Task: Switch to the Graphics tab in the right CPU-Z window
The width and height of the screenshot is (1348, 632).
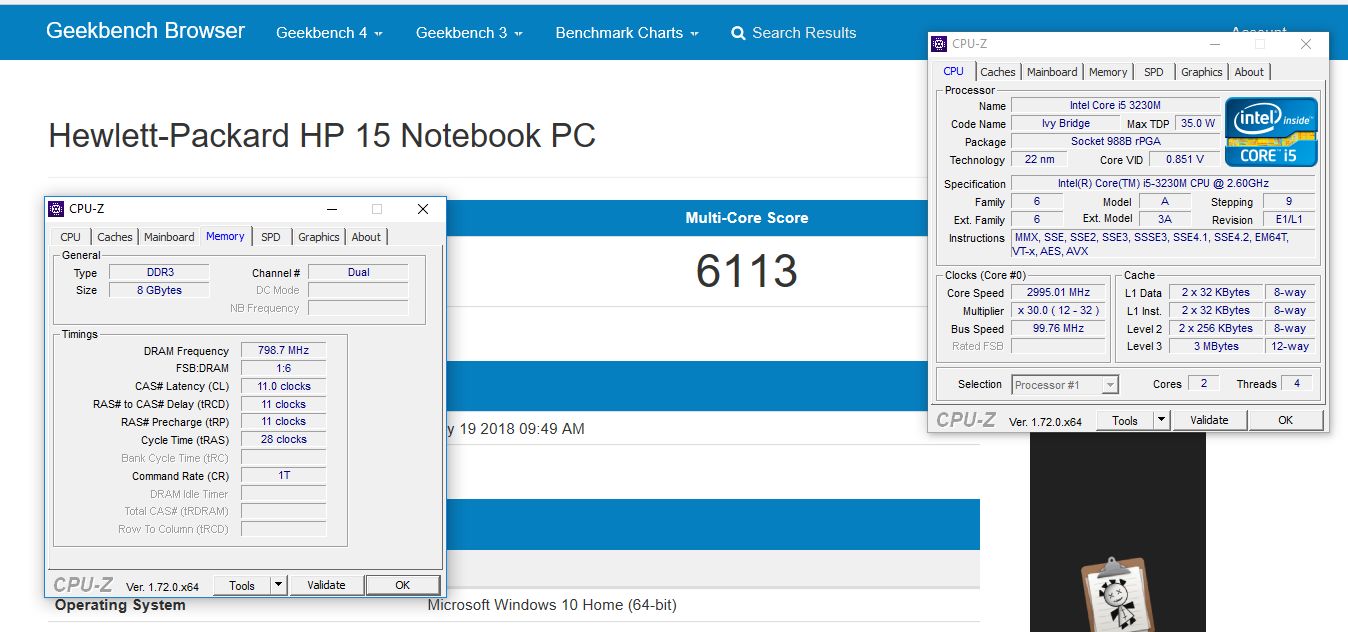Action: point(1202,72)
